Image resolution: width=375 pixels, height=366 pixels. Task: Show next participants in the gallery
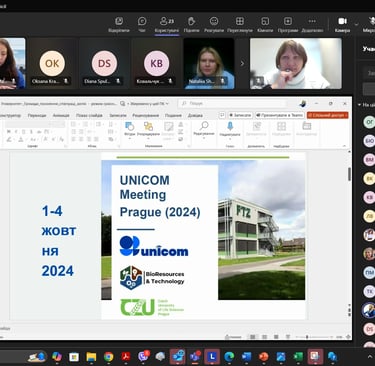[242, 63]
